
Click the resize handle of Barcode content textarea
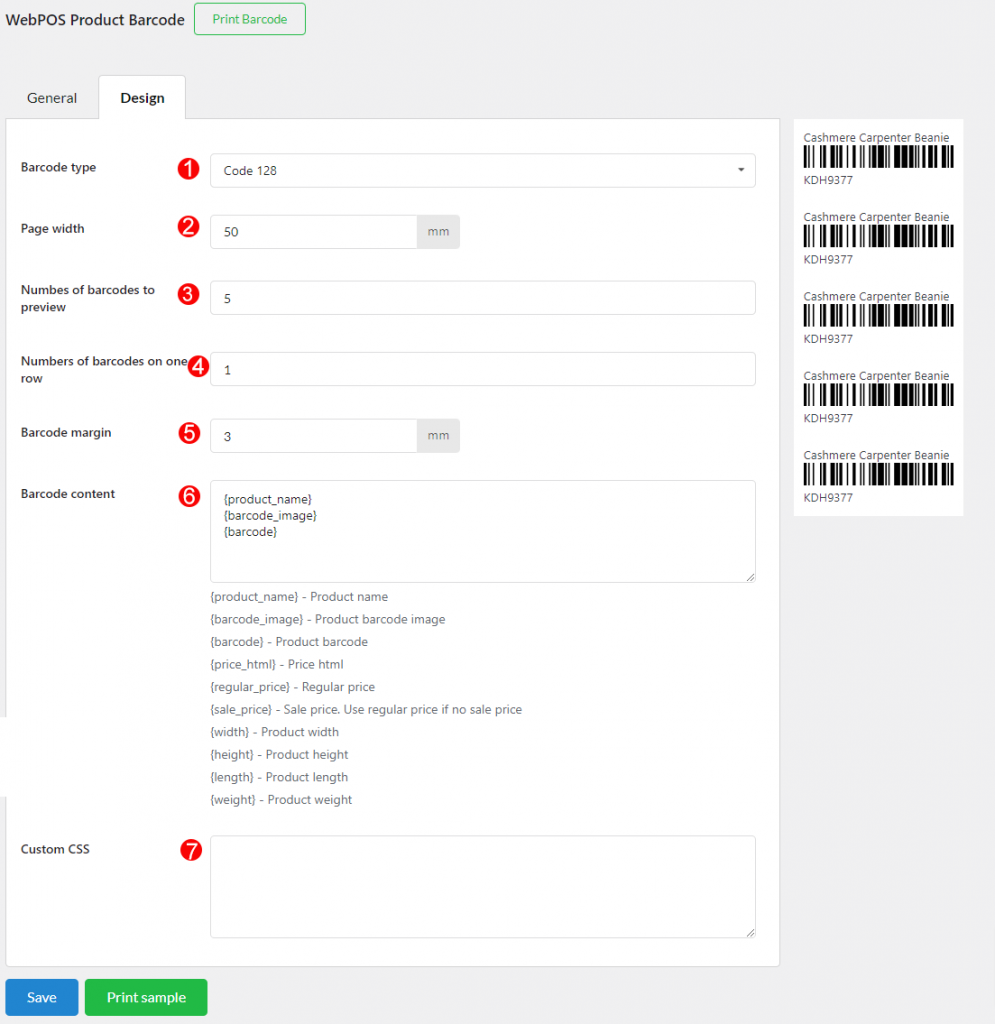[x=750, y=575]
